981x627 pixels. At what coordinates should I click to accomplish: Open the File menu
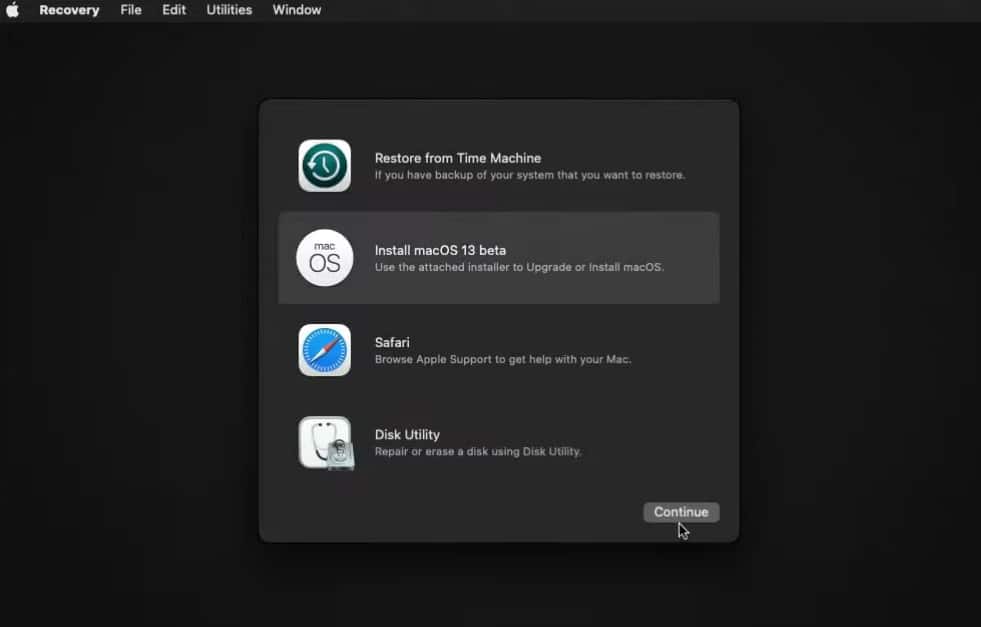point(130,10)
